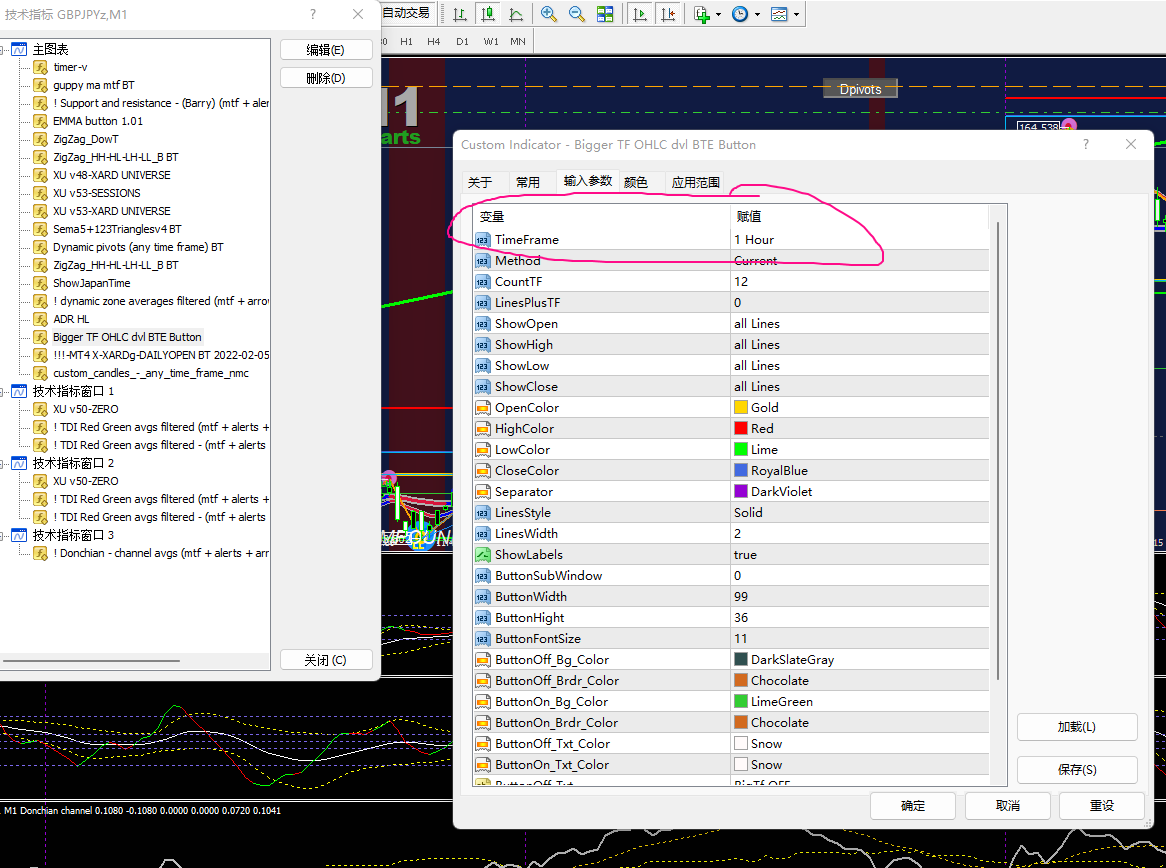Open the 颜色 tab
This screenshot has height=868, width=1166.
click(x=636, y=182)
